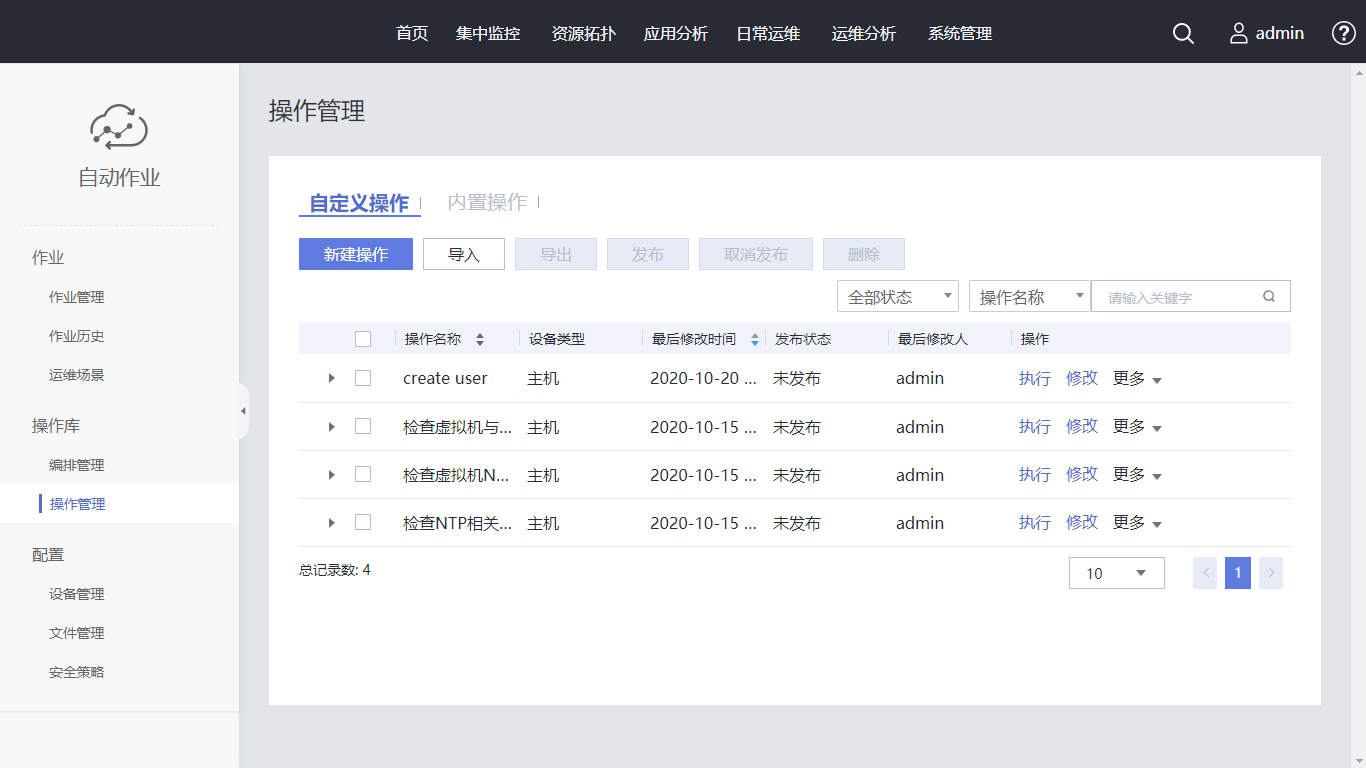This screenshot has height=768, width=1366.
Task: Open 更多 dropdown for create user row
Action: [1137, 379]
